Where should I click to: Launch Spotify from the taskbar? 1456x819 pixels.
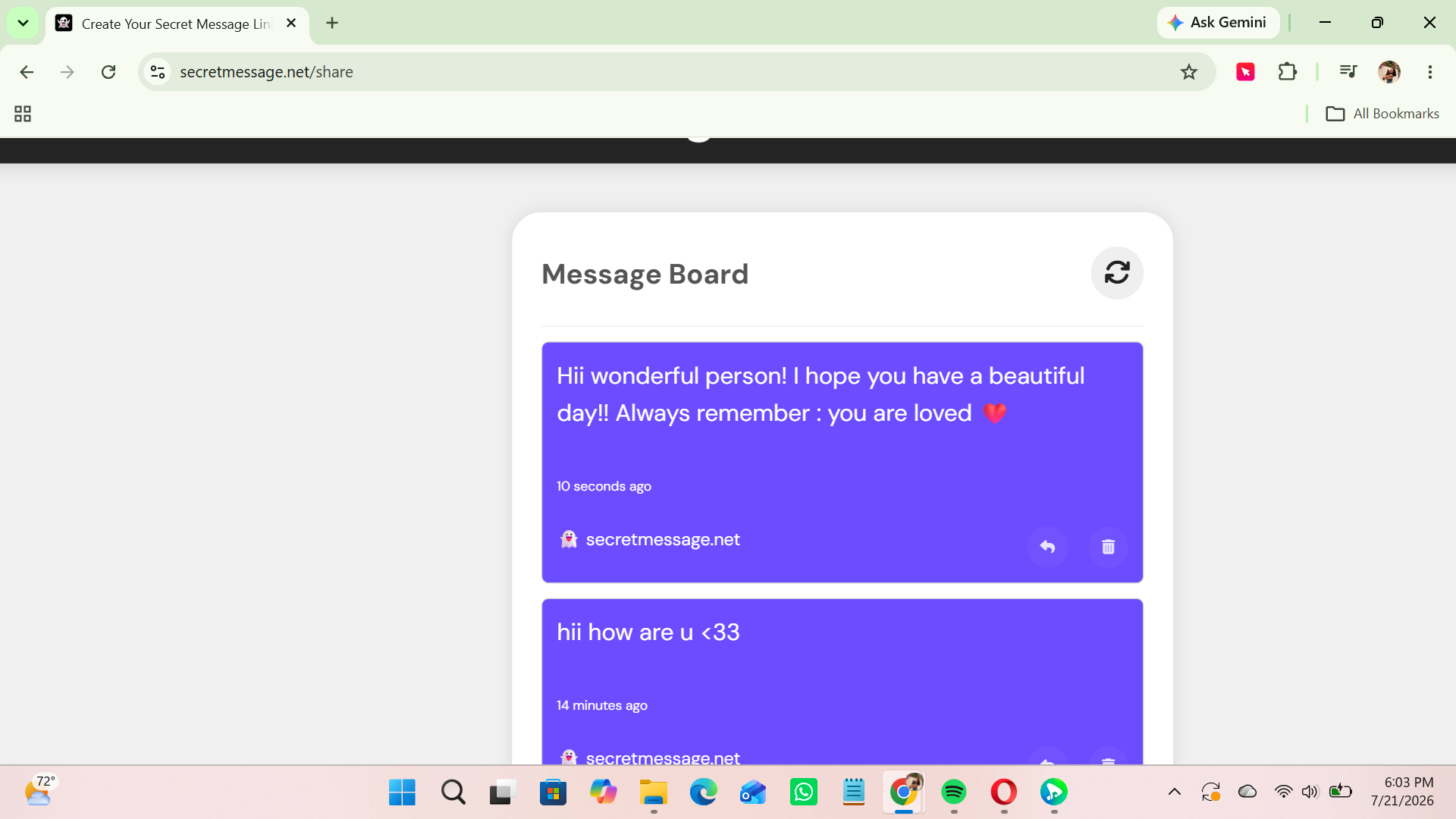pos(953,792)
